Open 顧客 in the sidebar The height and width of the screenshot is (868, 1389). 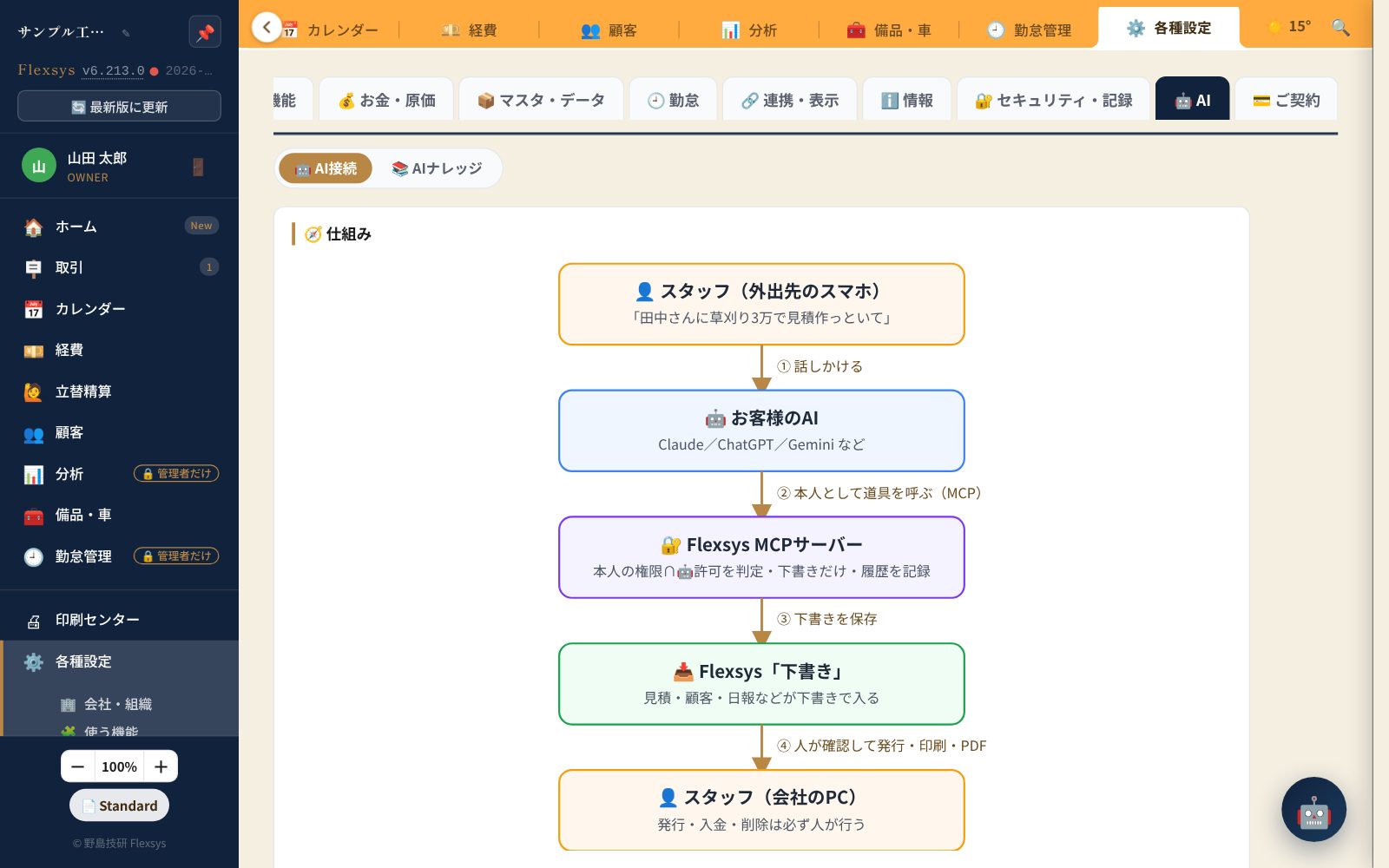click(120, 432)
